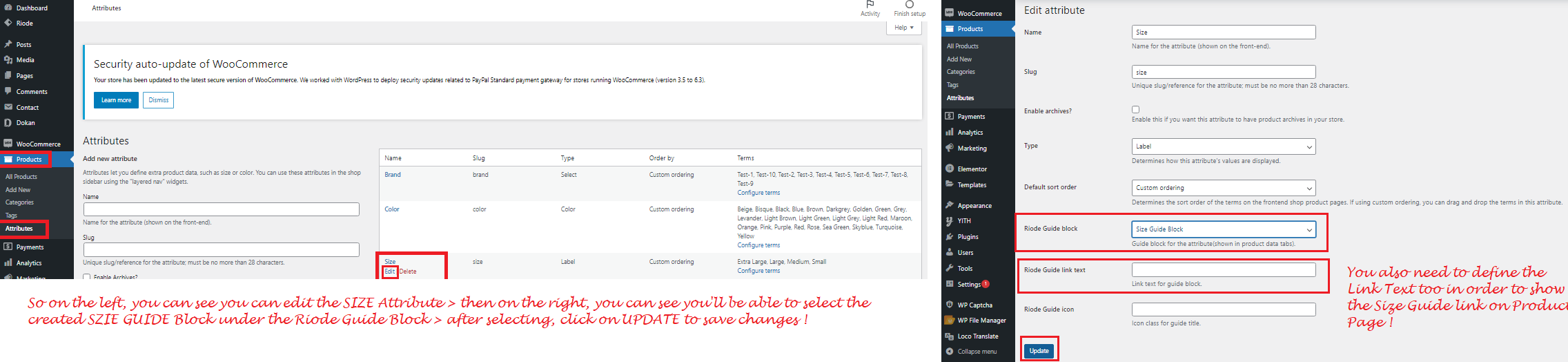Click the Comments bubble icon

[x=8, y=91]
